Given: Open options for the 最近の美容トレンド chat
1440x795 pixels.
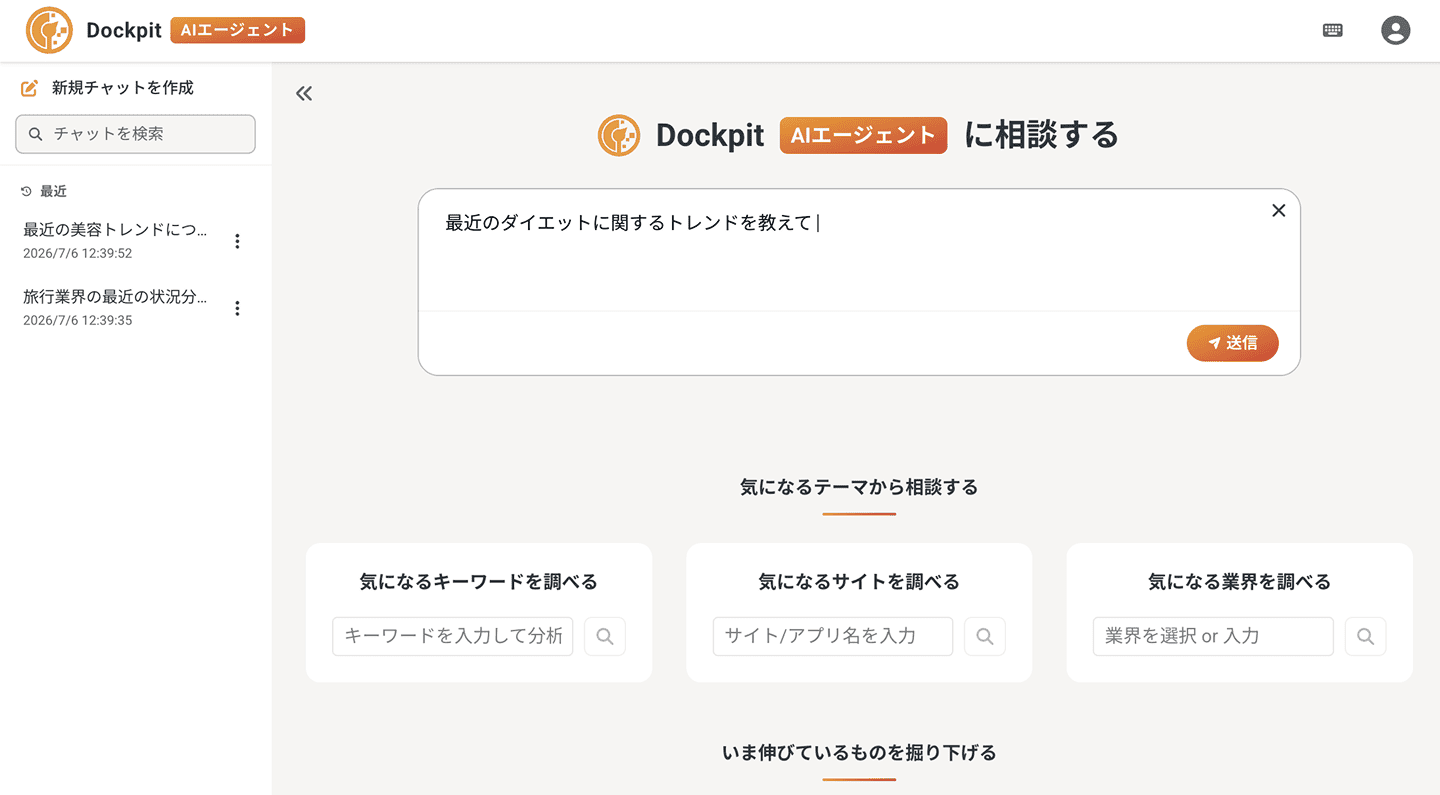Looking at the screenshot, I should point(237,241).
